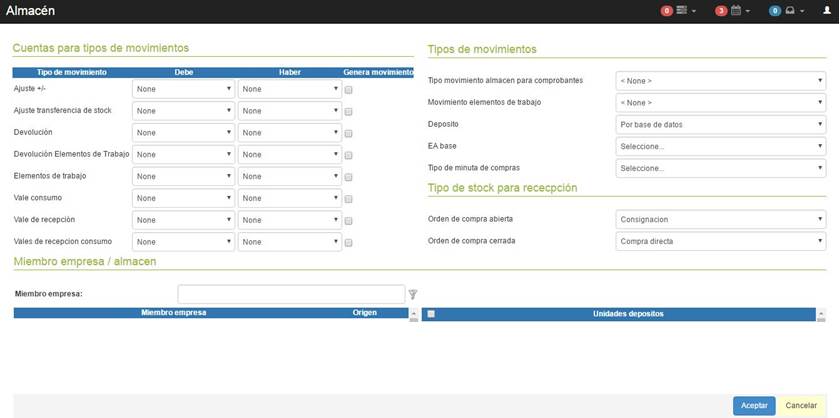Check the Vale consumo checkbox
The width and height of the screenshot is (840, 418).
348,199
